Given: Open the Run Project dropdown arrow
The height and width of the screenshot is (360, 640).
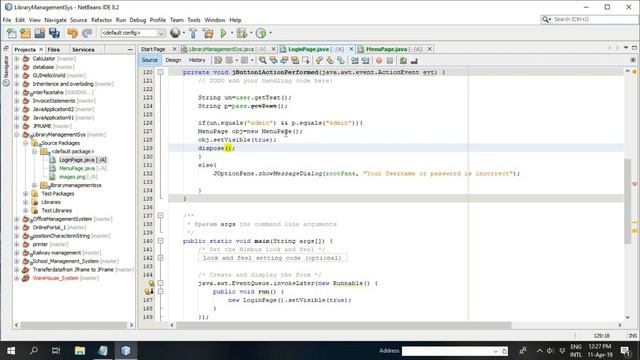Looking at the screenshot, I should [x=232, y=33].
